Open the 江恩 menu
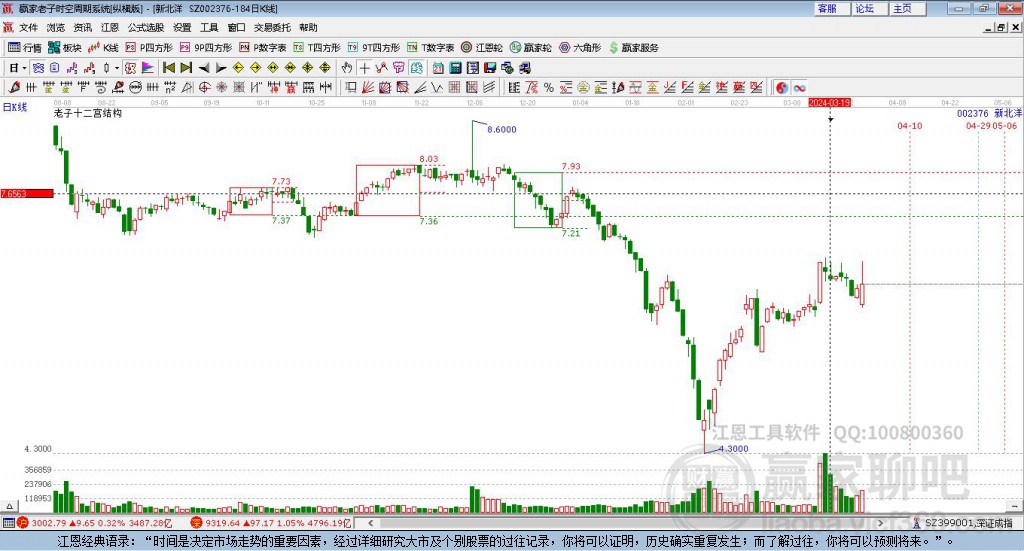The image size is (1024, 551). click(110, 27)
